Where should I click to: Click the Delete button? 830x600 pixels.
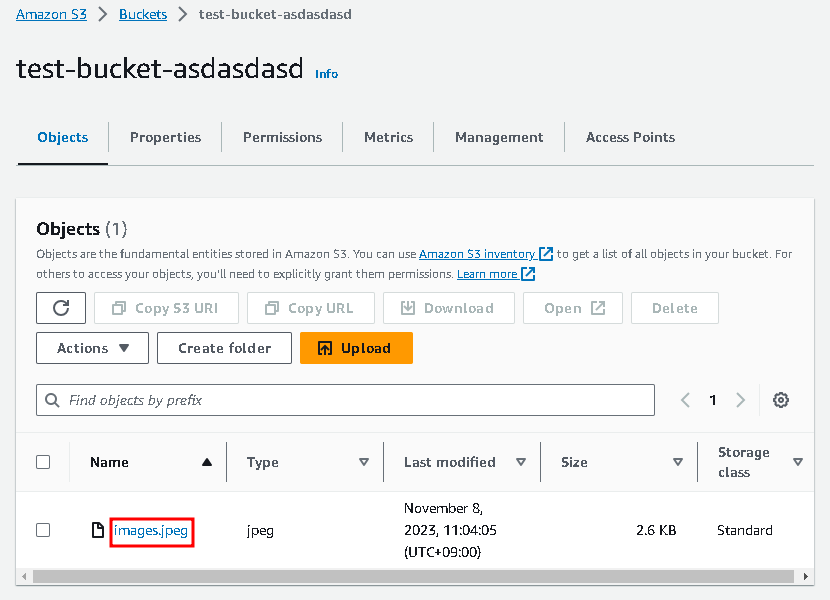tap(675, 308)
